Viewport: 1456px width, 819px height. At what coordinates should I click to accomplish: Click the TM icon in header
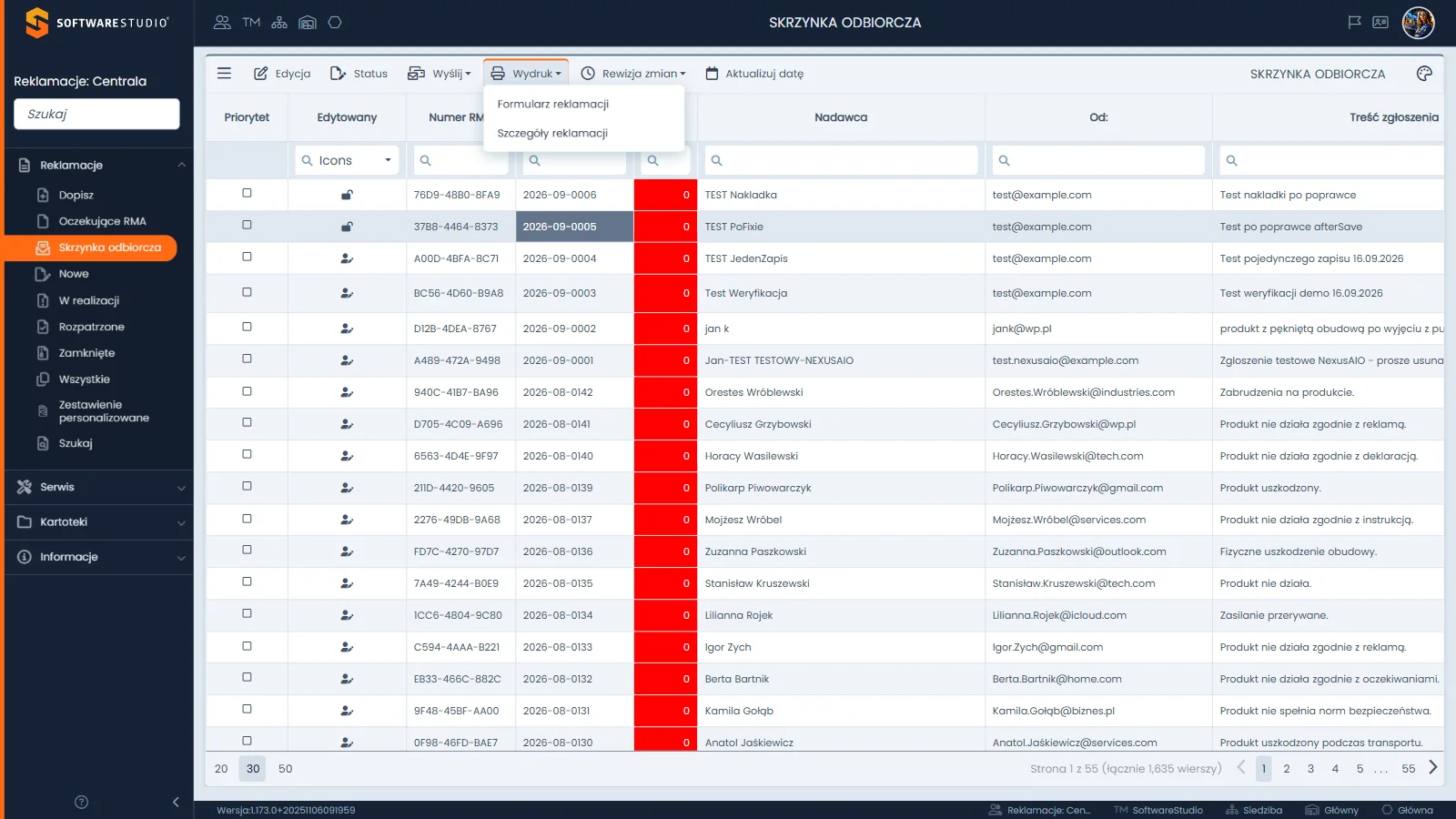[251, 23]
